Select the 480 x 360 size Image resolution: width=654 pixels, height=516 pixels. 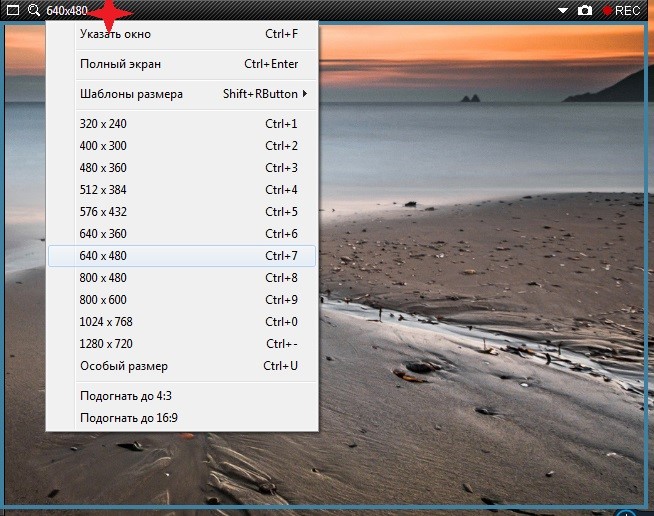pos(182,168)
